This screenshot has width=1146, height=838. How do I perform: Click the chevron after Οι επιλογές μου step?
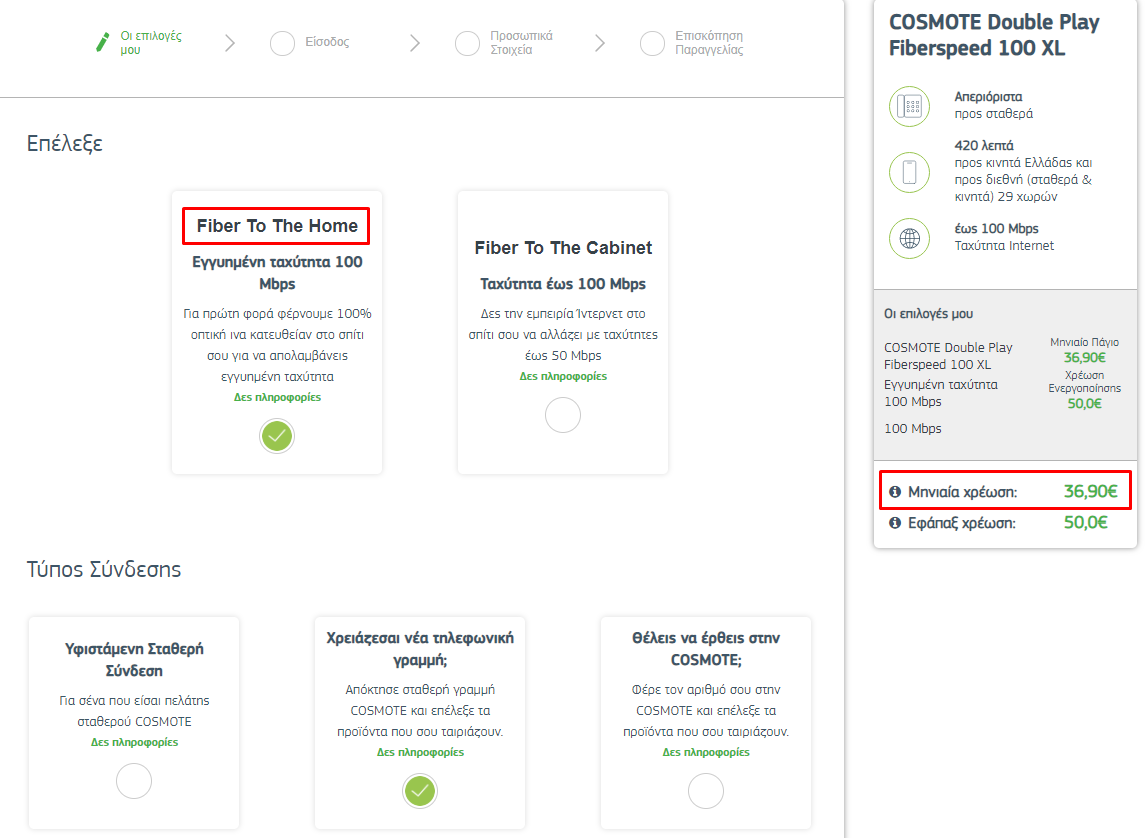(x=230, y=43)
